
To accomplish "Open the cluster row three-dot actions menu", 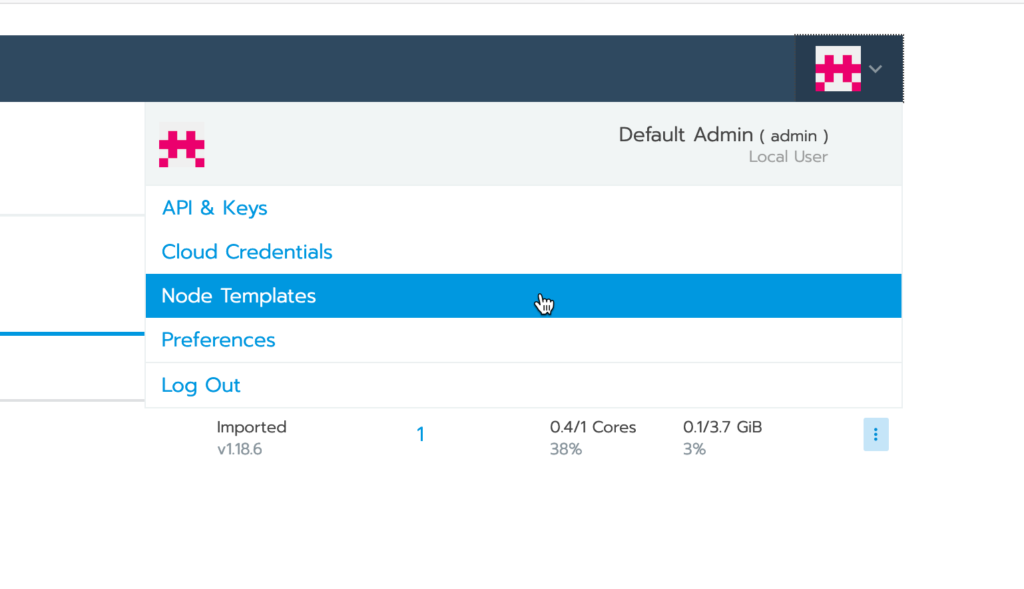I will point(876,434).
